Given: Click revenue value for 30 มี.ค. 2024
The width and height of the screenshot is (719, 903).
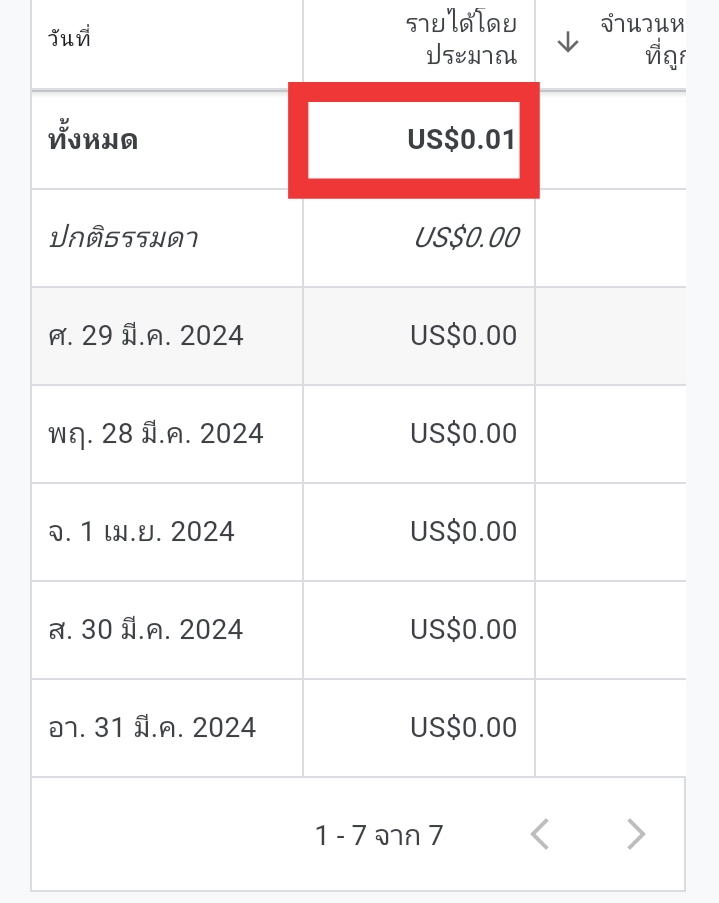Looking at the screenshot, I should pos(463,630).
